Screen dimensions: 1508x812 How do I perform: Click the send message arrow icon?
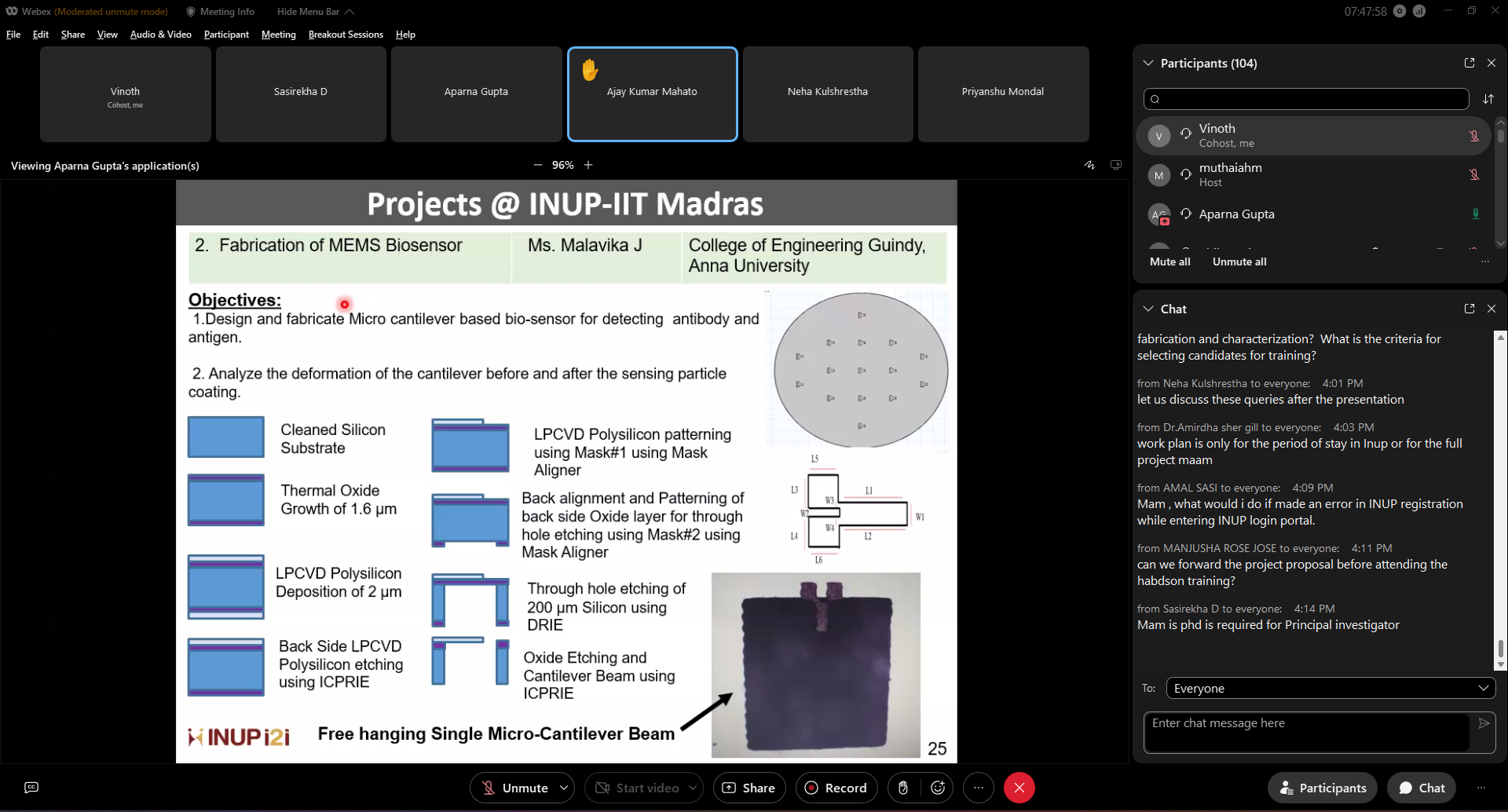(x=1484, y=723)
